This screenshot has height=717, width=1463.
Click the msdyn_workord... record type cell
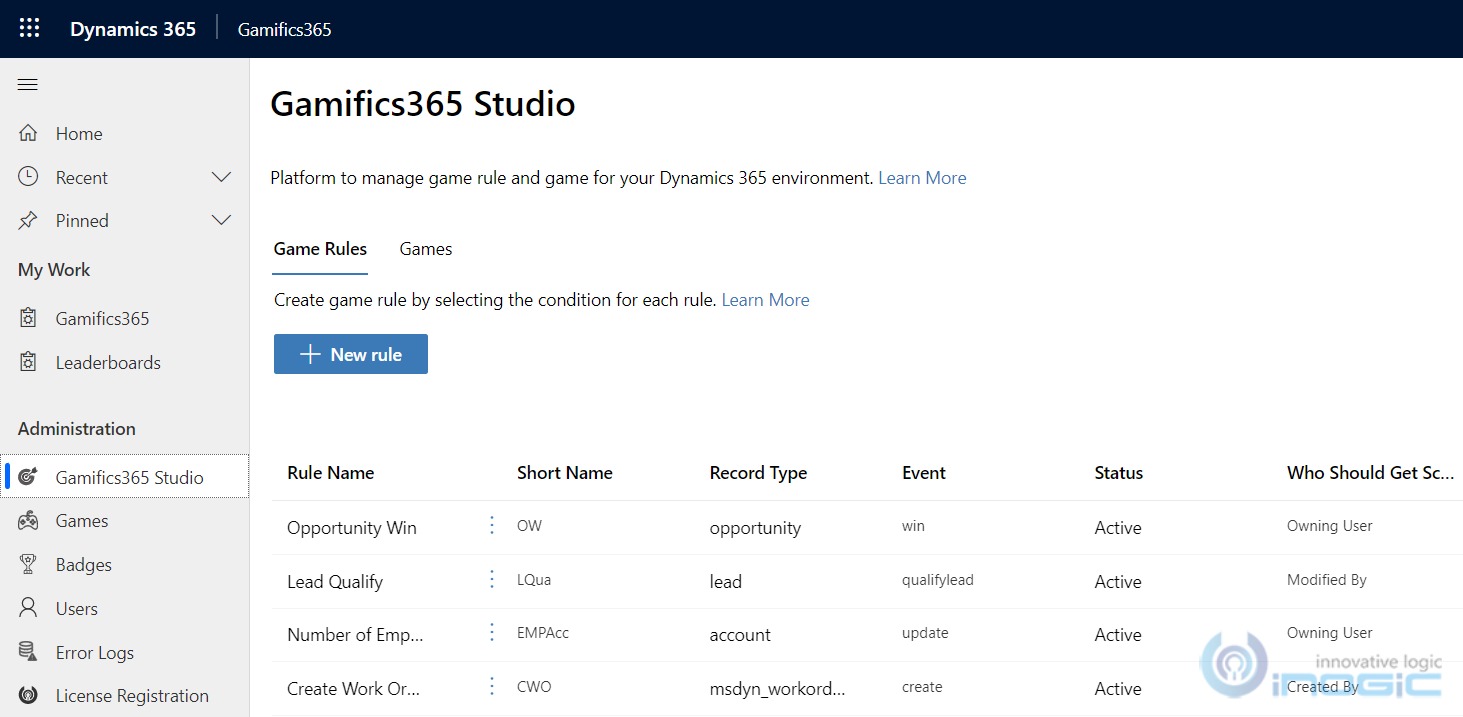pos(777,689)
